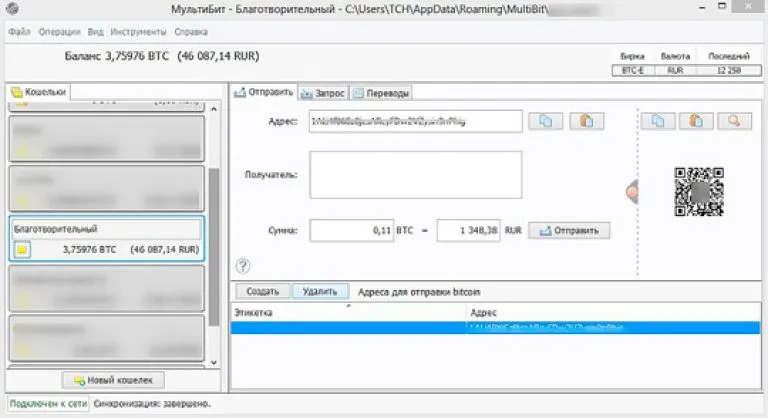Click the Новый кошелек button
Image resolution: width=768 pixels, height=418 pixels.
click(x=113, y=380)
